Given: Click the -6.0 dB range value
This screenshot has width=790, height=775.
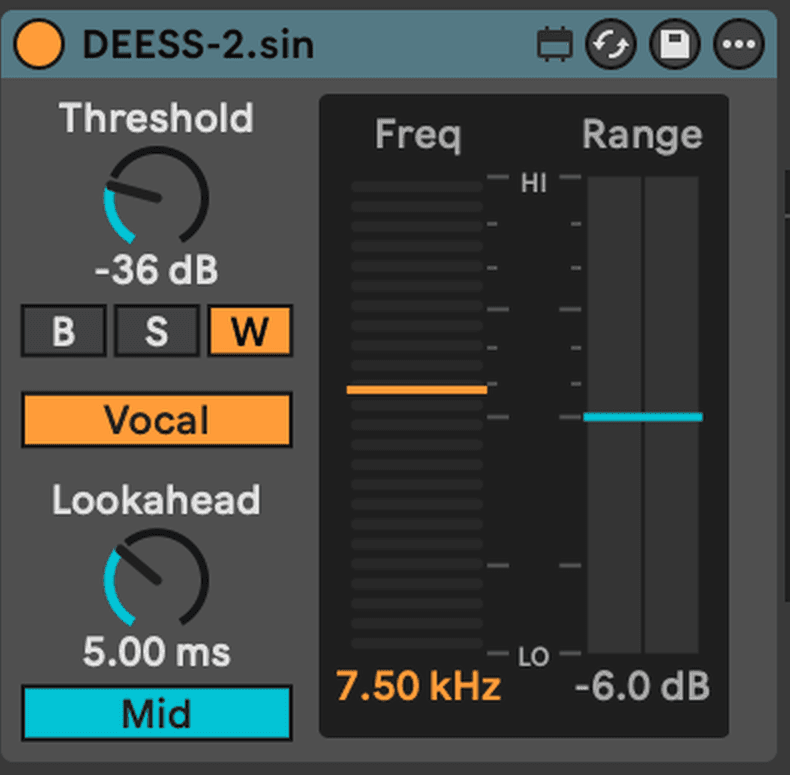Looking at the screenshot, I should click(642, 686).
